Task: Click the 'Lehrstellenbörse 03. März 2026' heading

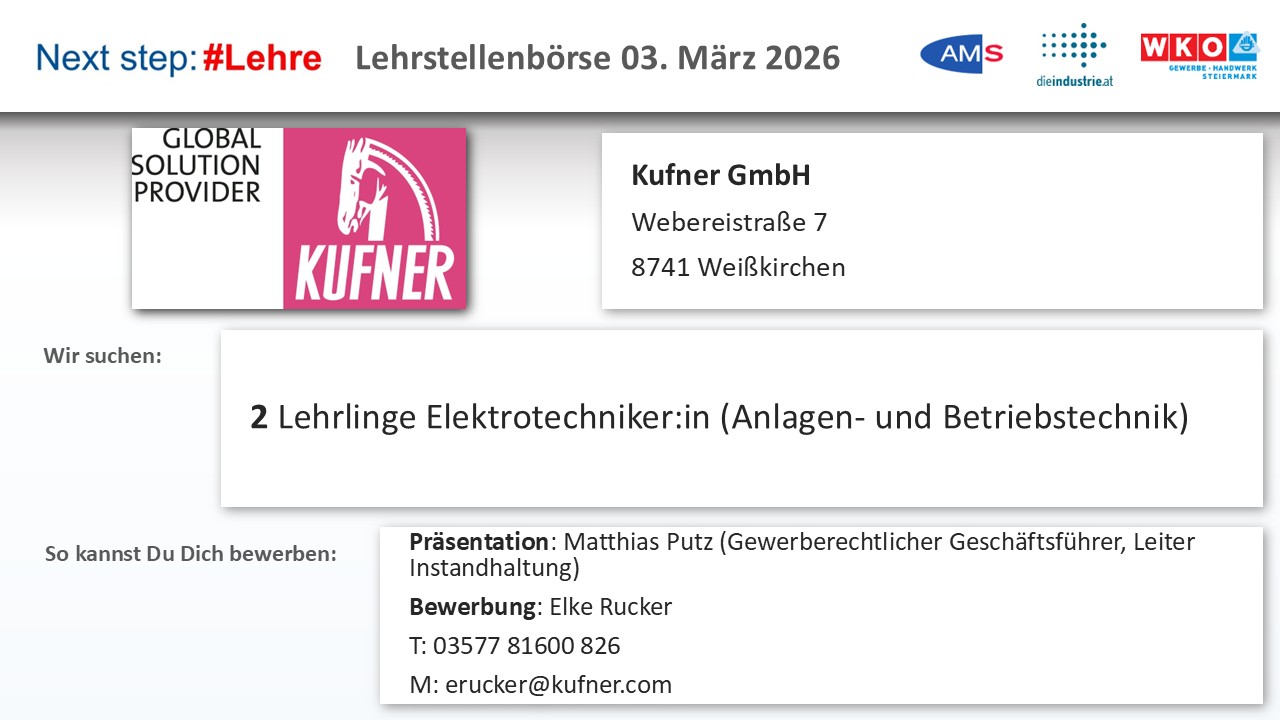Action: pyautogui.click(x=597, y=58)
